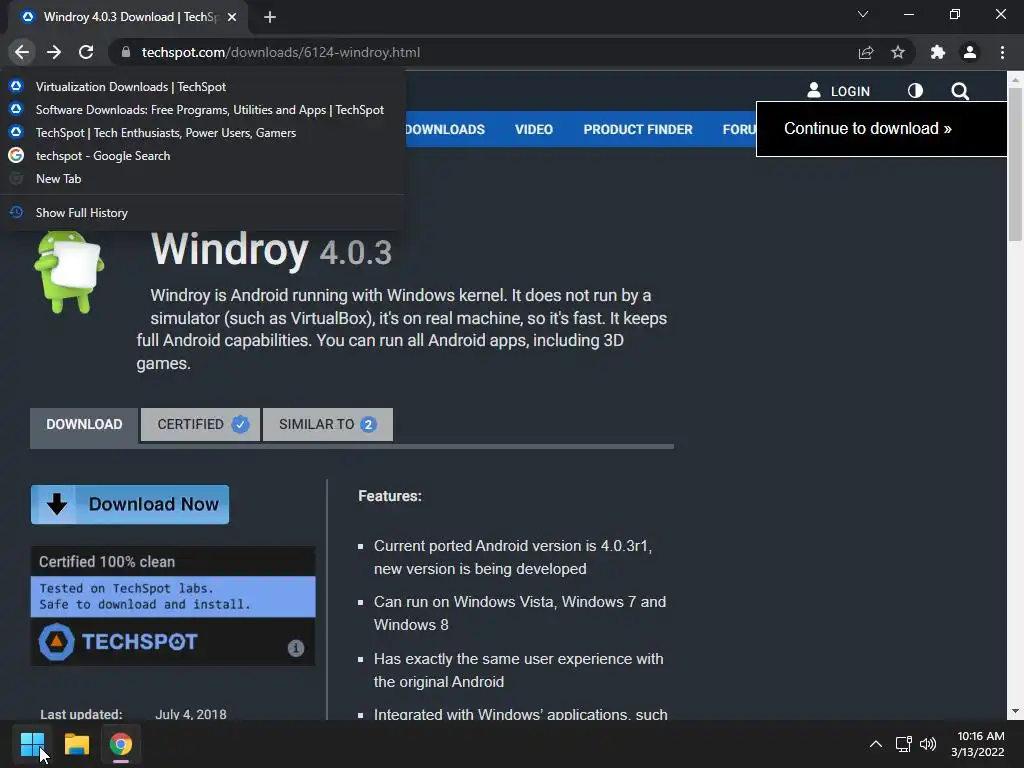Open Windows Start menu

[x=32, y=744]
